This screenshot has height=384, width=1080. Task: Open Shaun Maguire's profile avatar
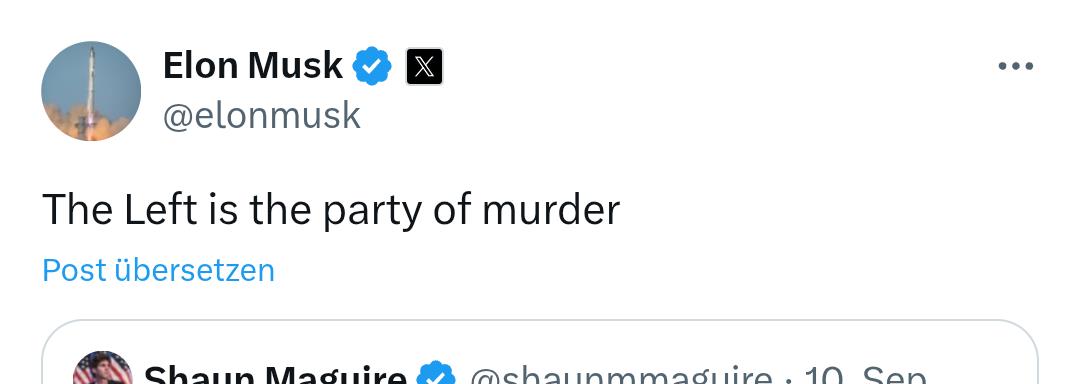(103, 368)
